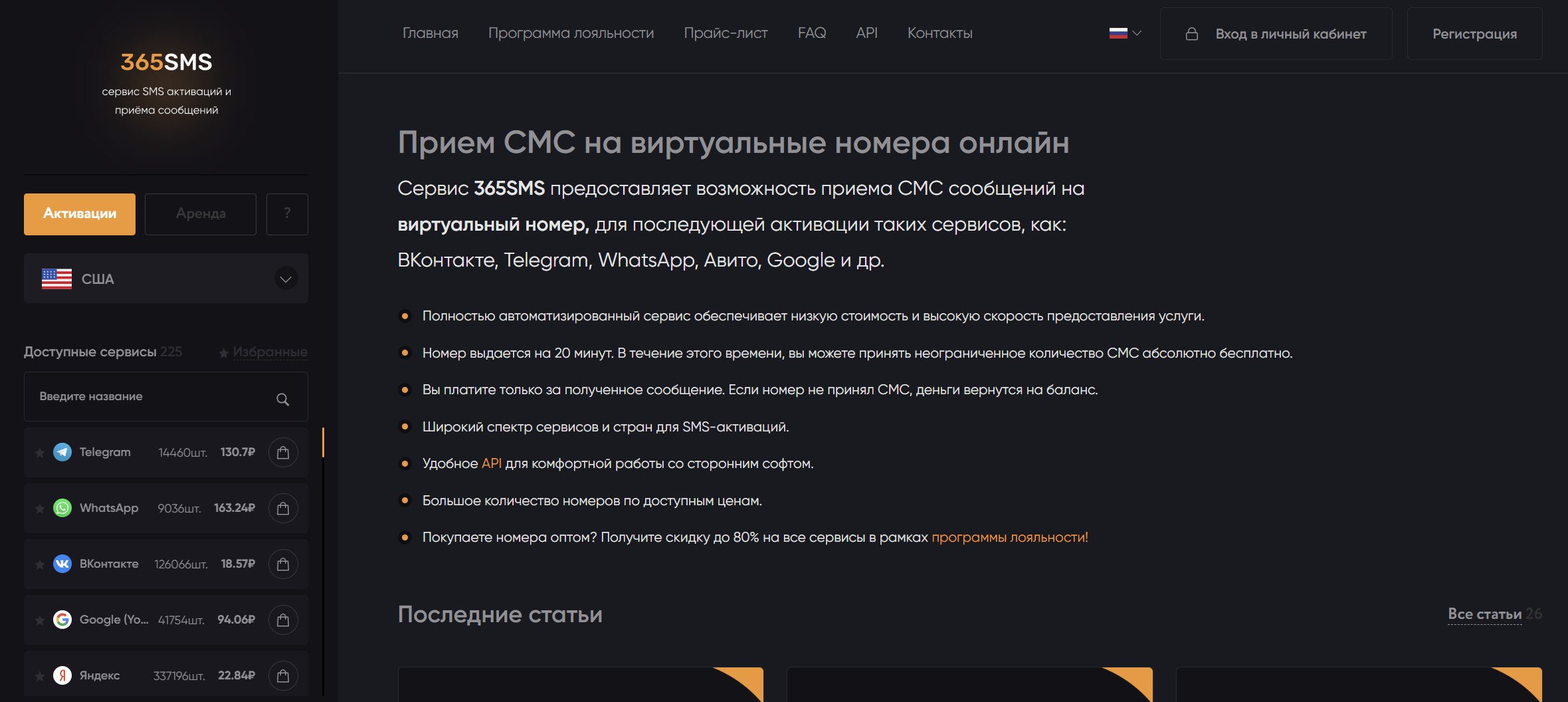Click the Последние статьи heading
Image resolution: width=1568 pixels, height=702 pixels.
[x=500, y=614]
